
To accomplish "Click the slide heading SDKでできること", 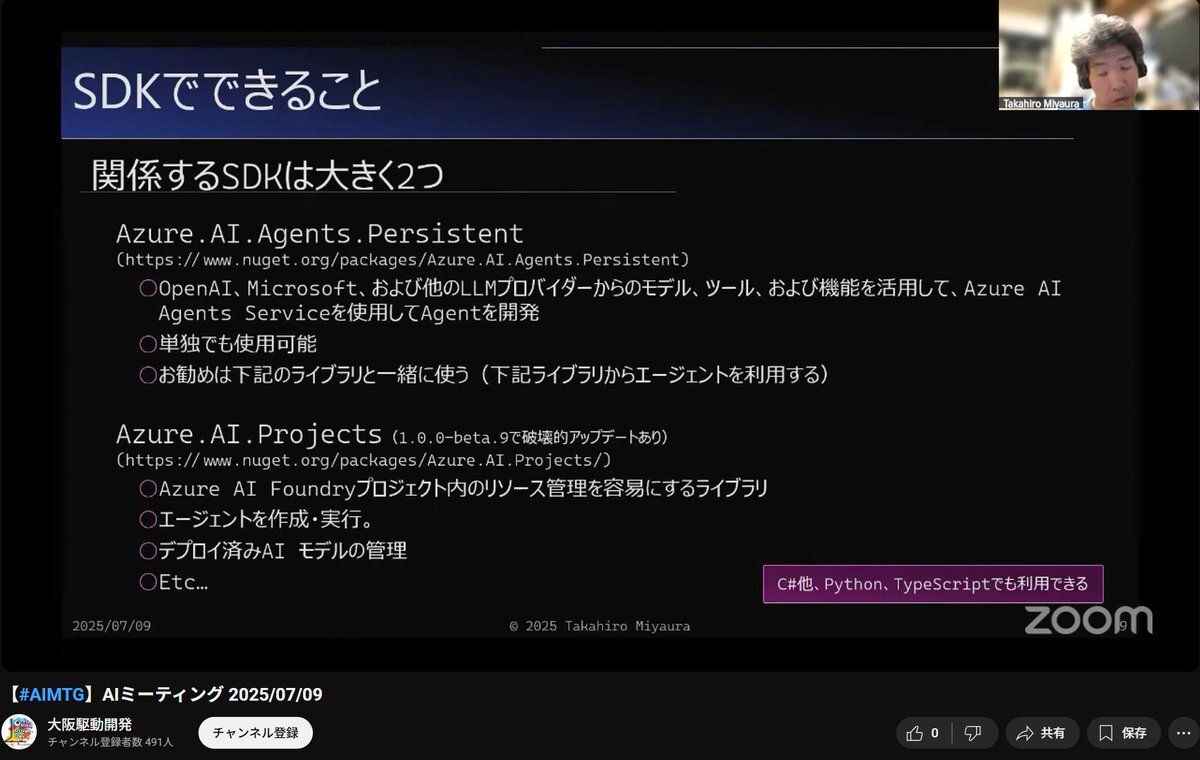I will pyautogui.click(x=227, y=91).
